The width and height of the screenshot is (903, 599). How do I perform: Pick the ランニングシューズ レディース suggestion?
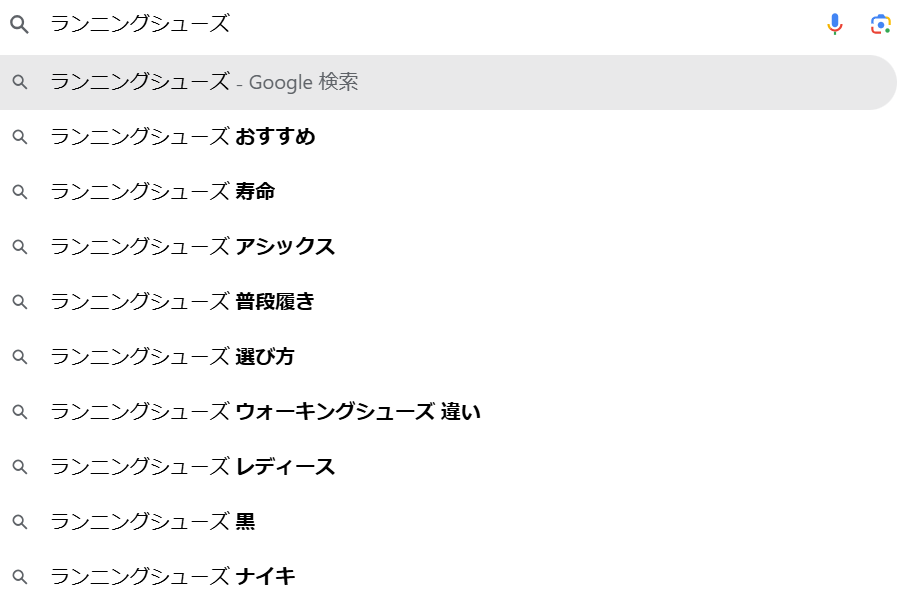click(x=448, y=467)
